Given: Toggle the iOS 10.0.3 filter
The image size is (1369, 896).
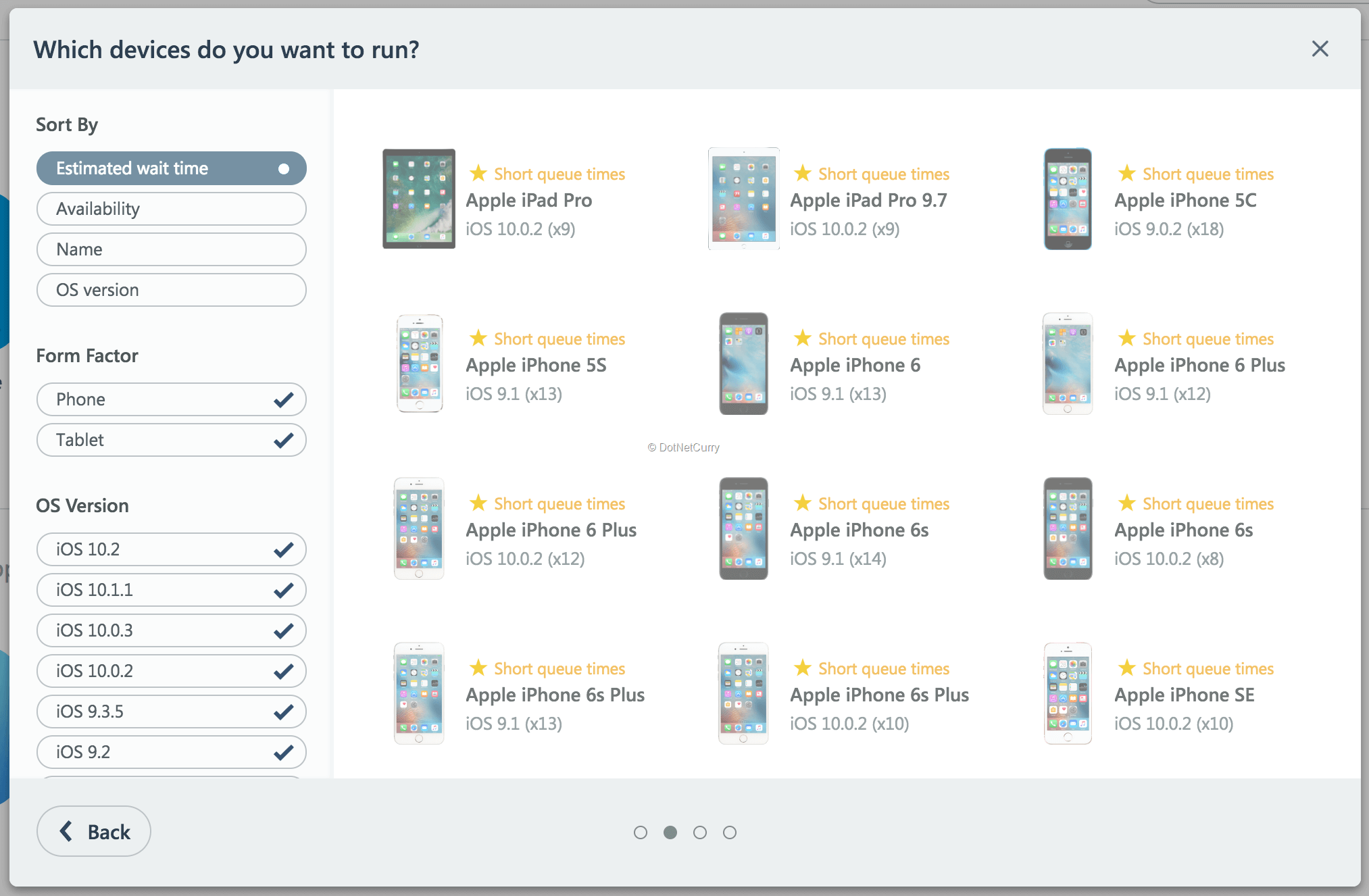Looking at the screenshot, I should coord(172,630).
